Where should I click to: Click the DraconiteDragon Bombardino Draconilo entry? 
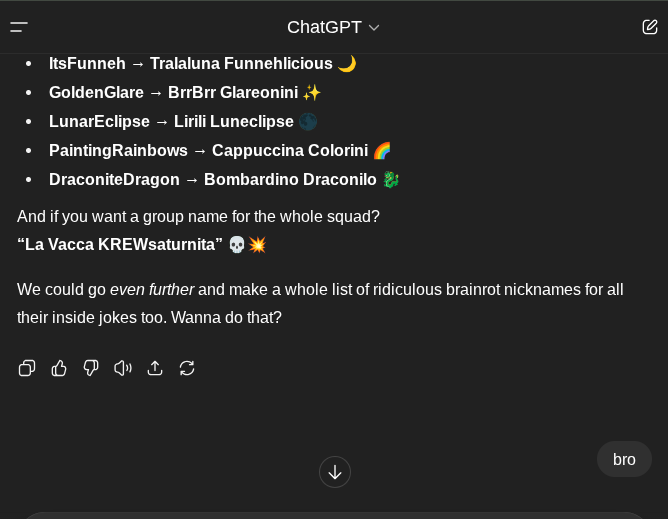tap(224, 179)
